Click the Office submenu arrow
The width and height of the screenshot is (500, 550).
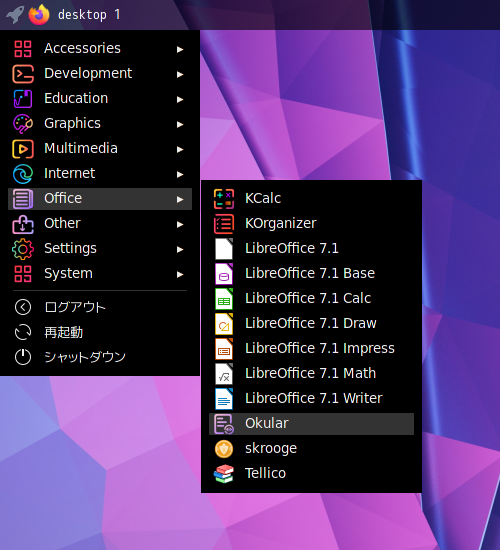(x=180, y=199)
